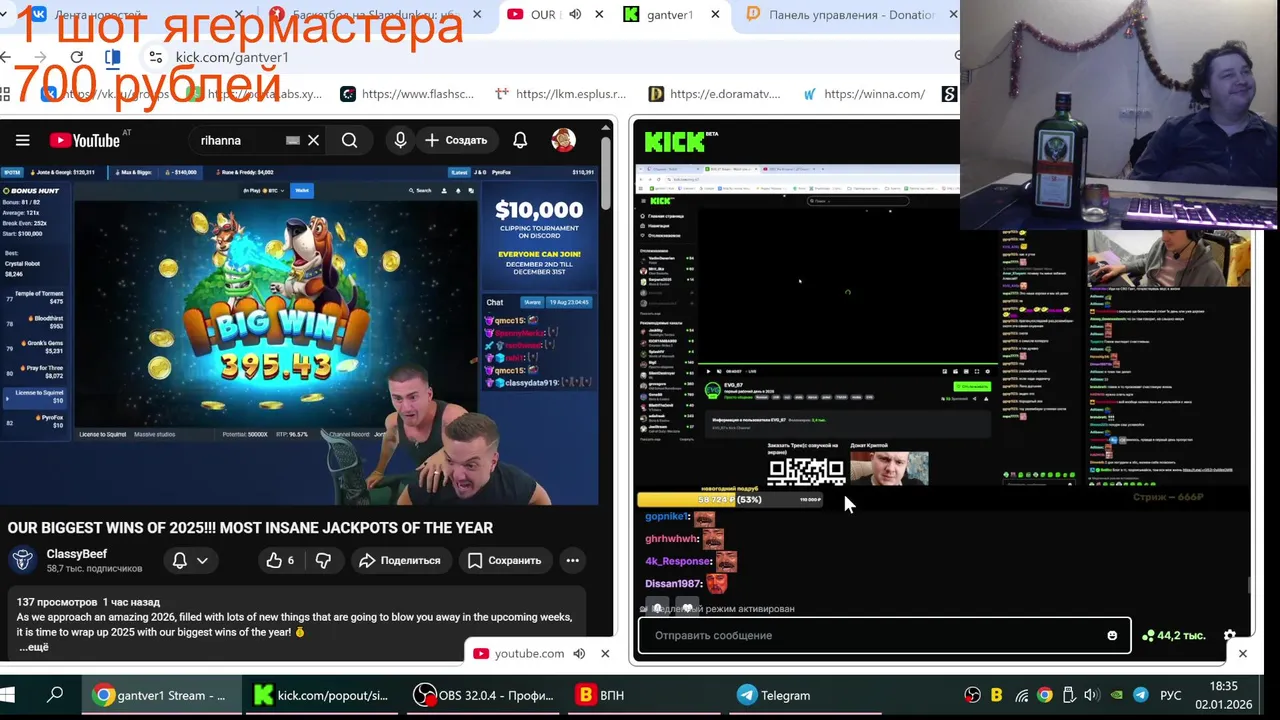This screenshot has width=1280, height=720.
Task: Open the NVIDIA tray icon
Action: 1116,695
